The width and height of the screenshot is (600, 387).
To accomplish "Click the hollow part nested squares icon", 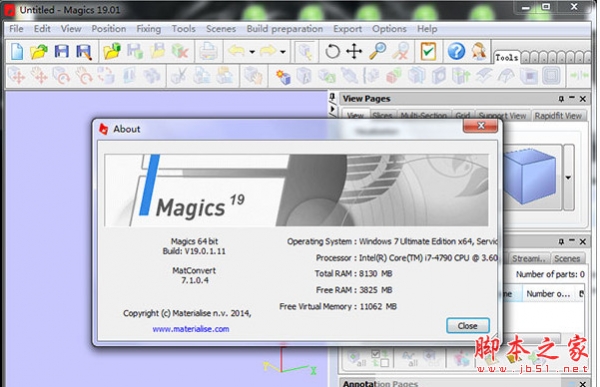I will click(551, 75).
